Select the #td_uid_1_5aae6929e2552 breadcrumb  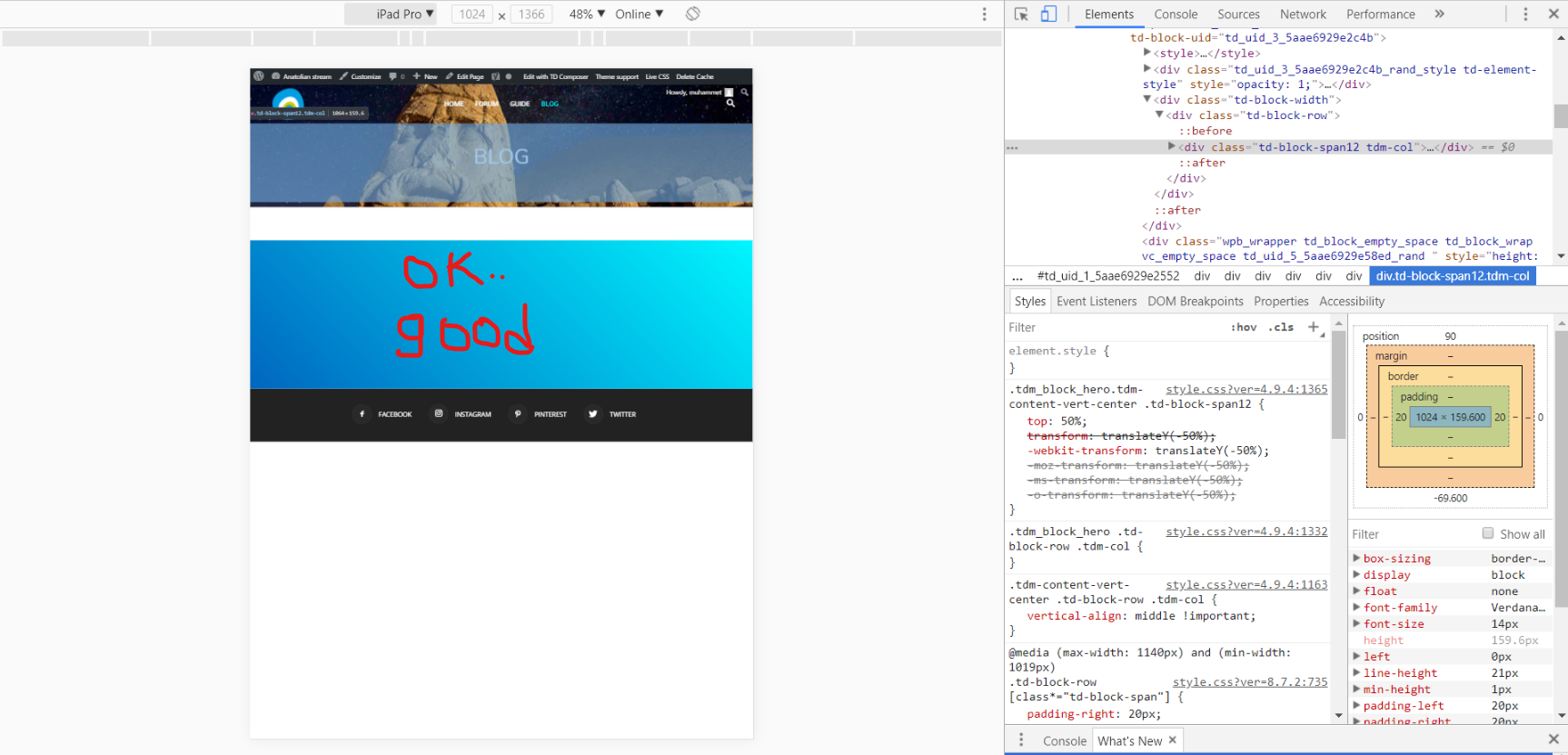tap(1108, 276)
